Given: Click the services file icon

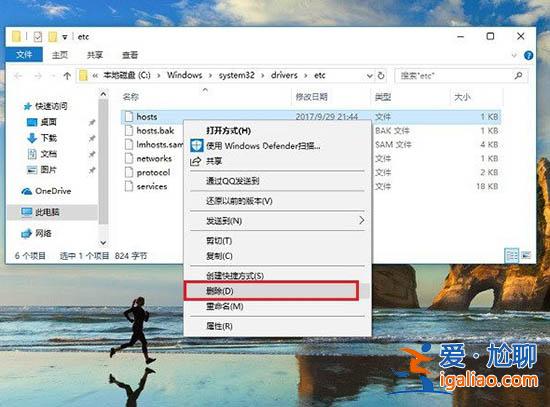Looking at the screenshot, I should click(x=129, y=186).
